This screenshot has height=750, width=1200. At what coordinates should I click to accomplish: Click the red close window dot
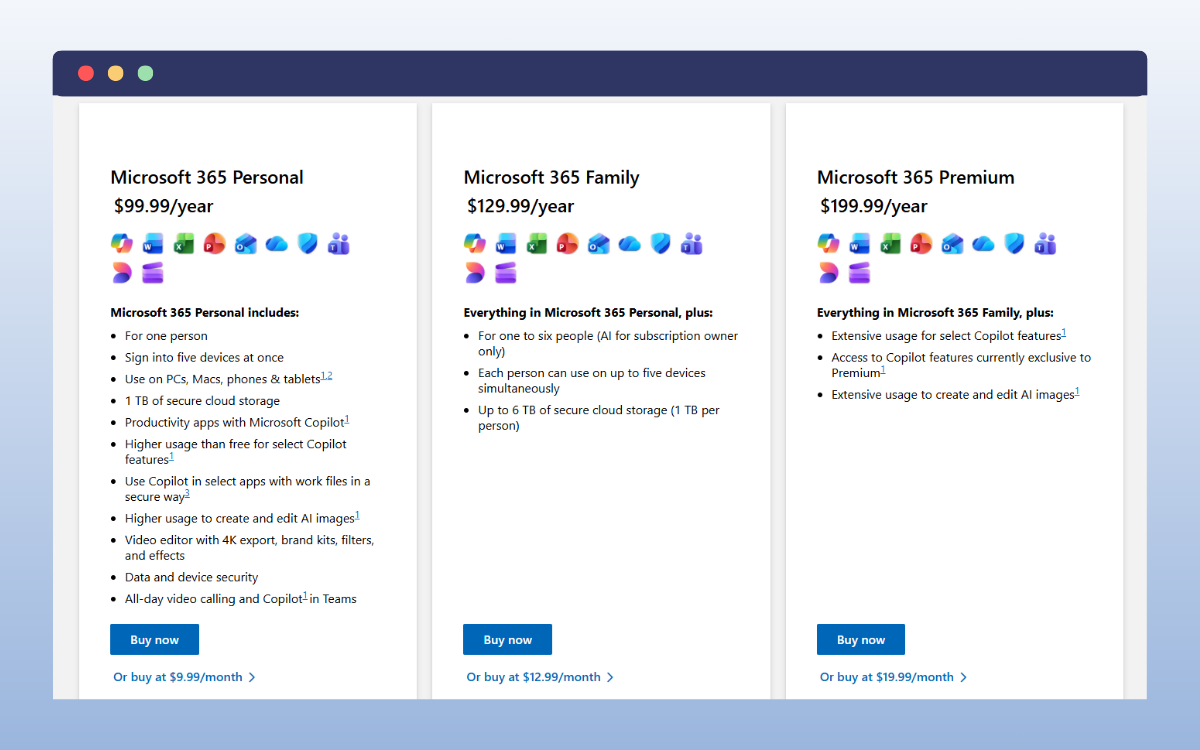click(86, 73)
